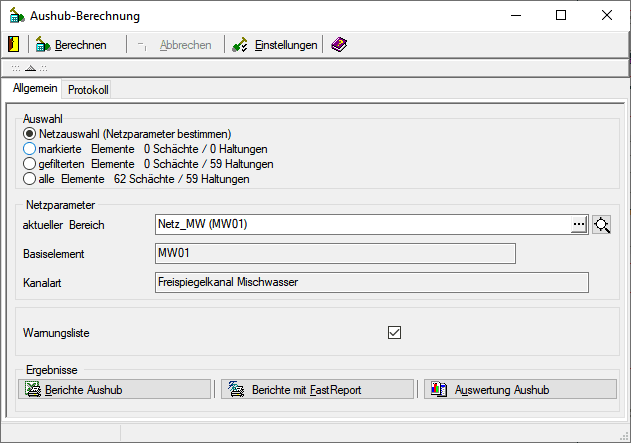Open Einstellungen settings
Viewport: 631px width, 443px height.
pos(275,45)
